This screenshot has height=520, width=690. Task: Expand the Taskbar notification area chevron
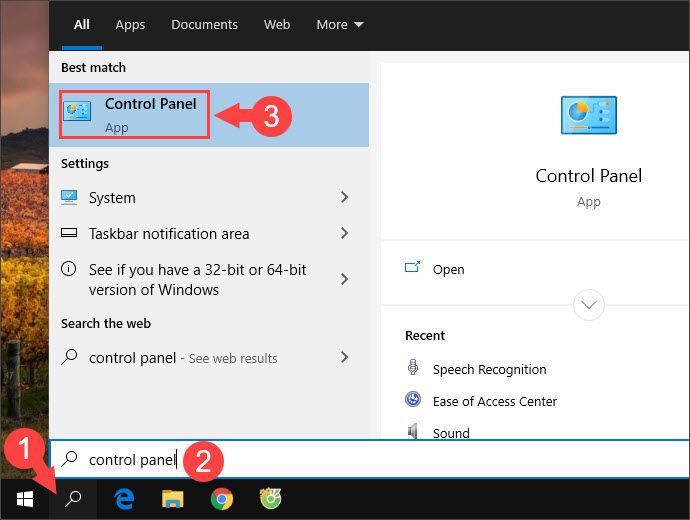point(344,234)
